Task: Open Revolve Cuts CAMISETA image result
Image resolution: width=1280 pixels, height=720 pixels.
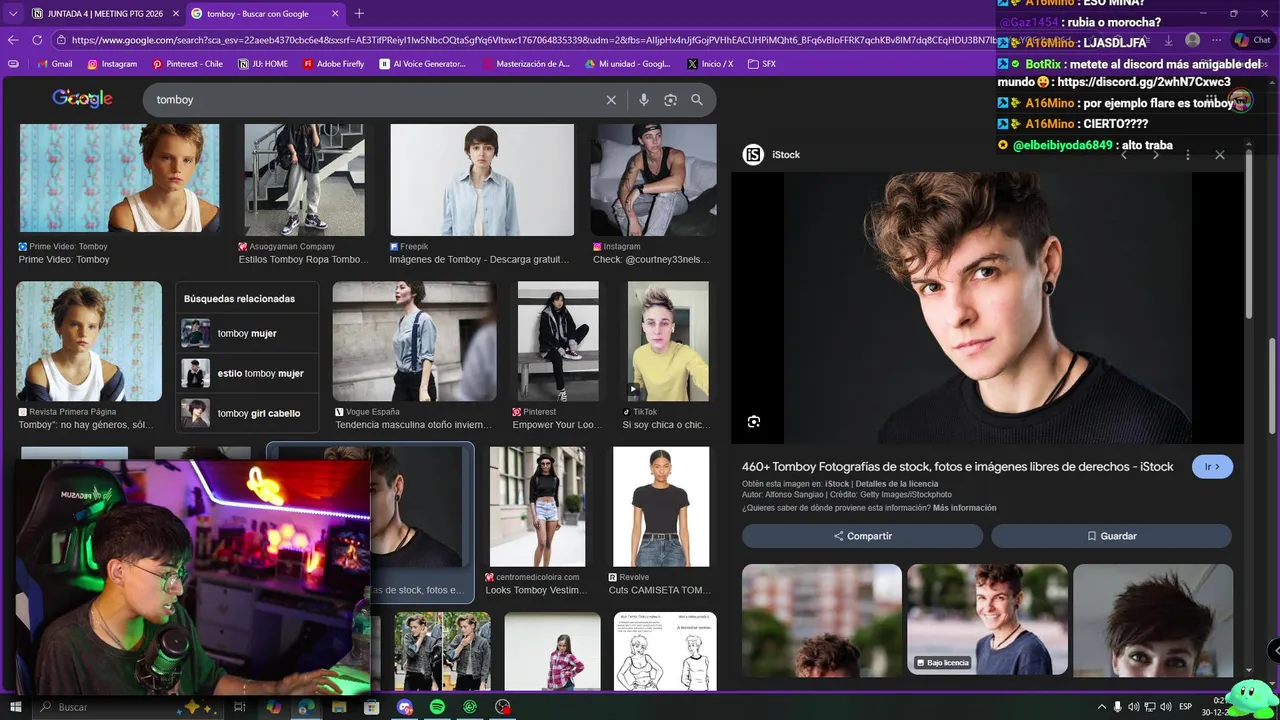Action: (661, 507)
